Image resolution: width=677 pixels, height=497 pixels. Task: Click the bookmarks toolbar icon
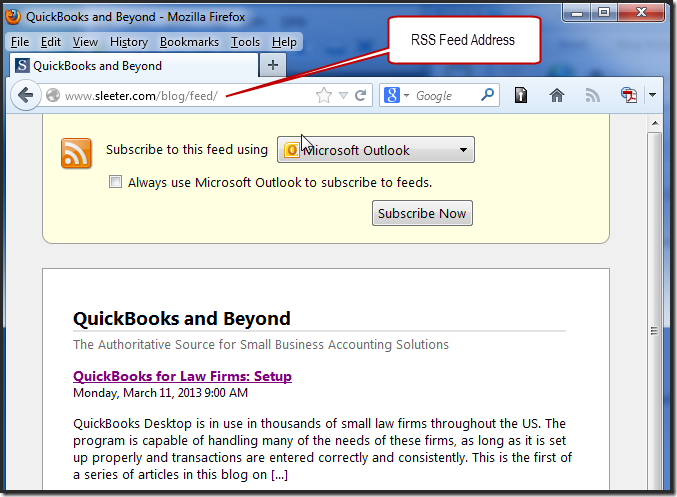(x=521, y=95)
